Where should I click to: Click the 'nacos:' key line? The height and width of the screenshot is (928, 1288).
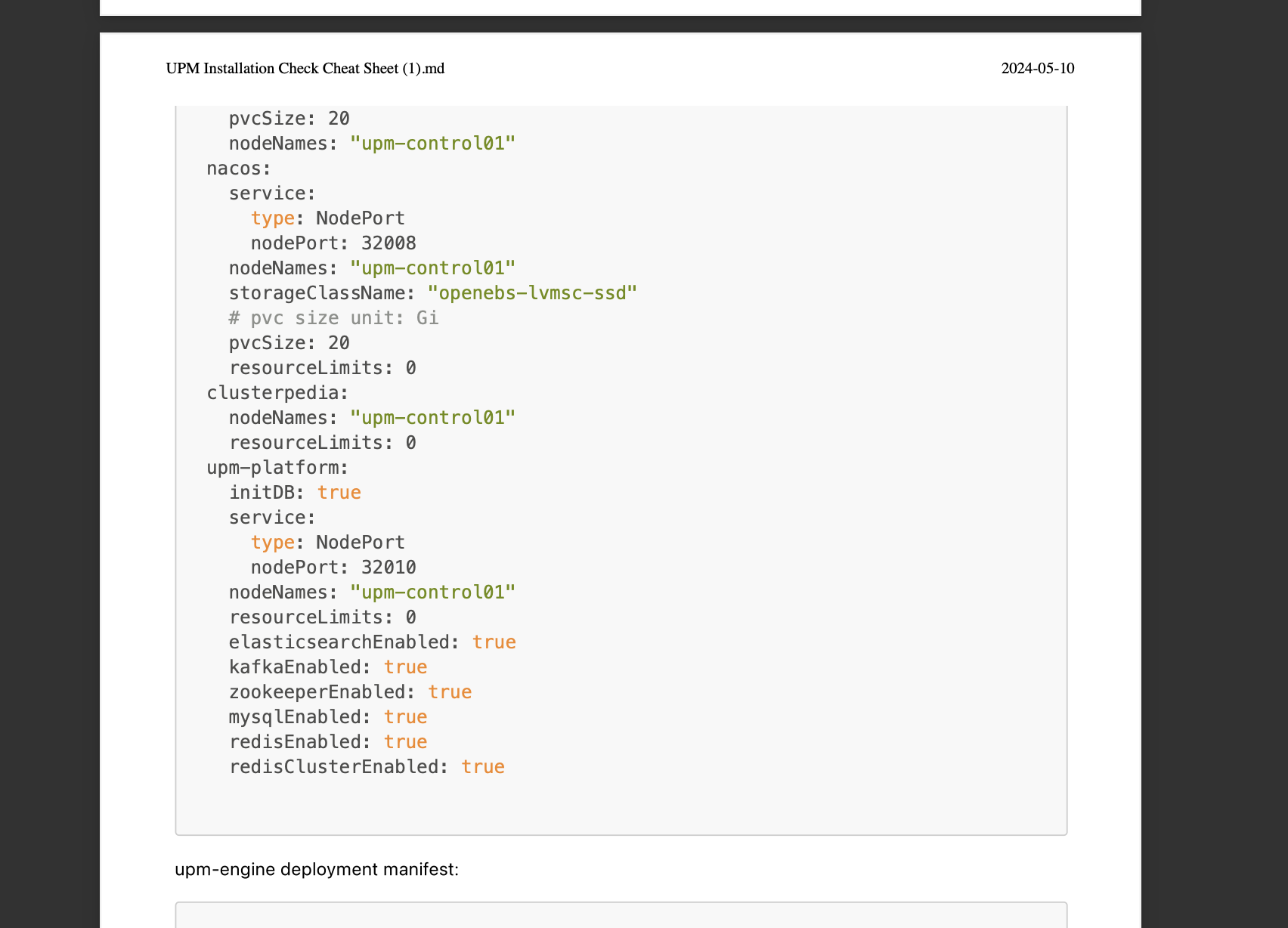point(239,169)
